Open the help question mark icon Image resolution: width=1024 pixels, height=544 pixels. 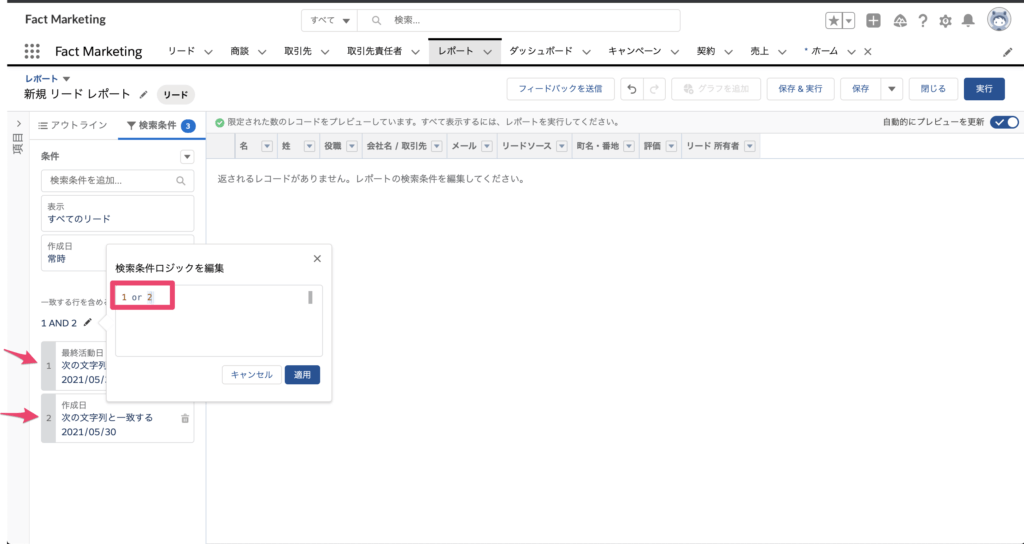click(x=923, y=21)
